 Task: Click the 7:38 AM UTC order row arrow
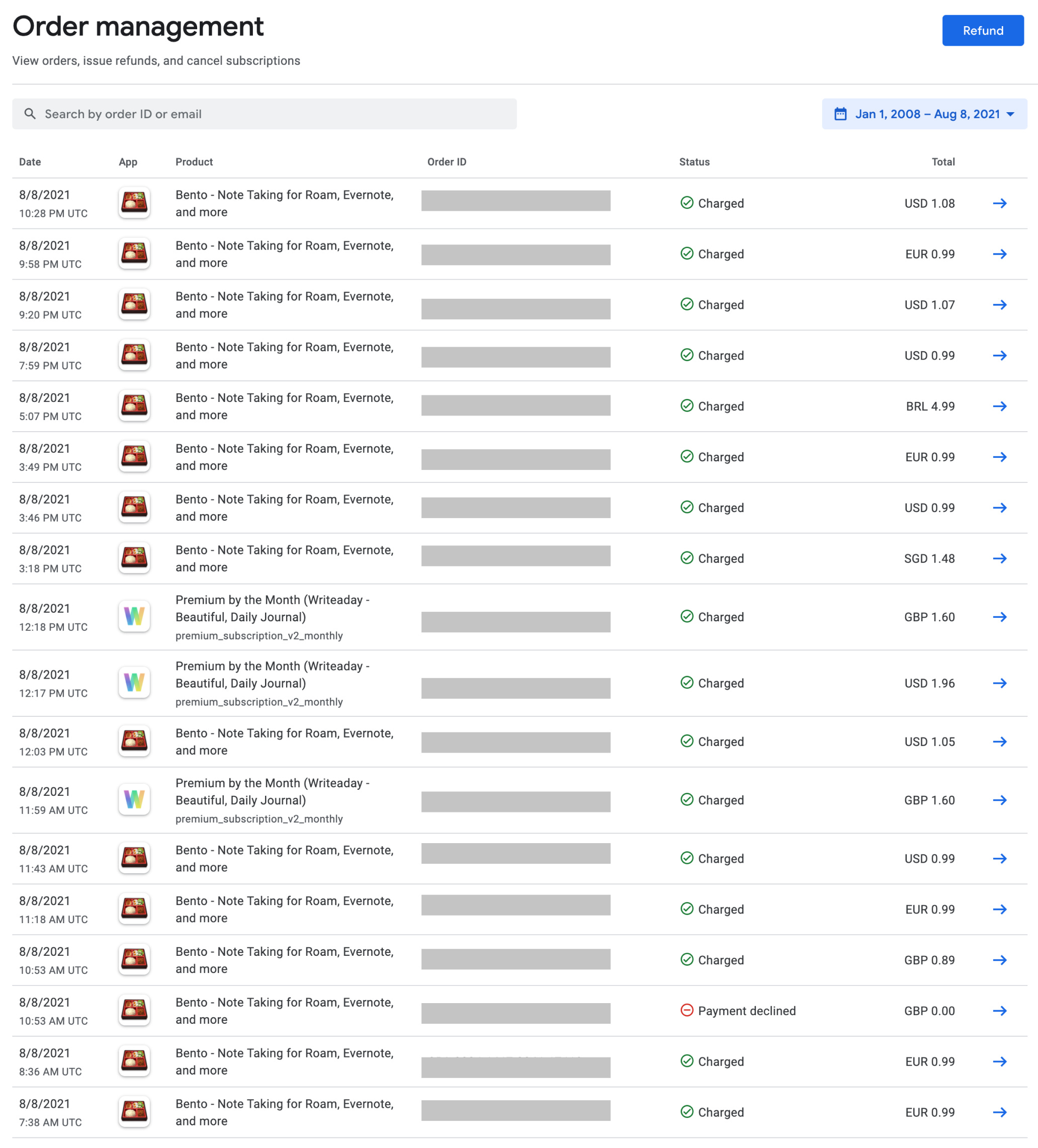[999, 1112]
